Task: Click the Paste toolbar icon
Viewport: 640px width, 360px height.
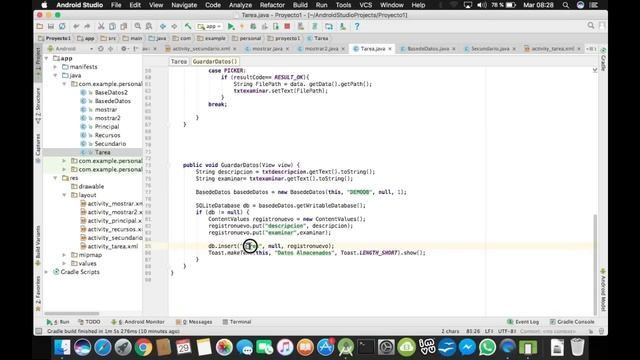Action: [124, 27]
